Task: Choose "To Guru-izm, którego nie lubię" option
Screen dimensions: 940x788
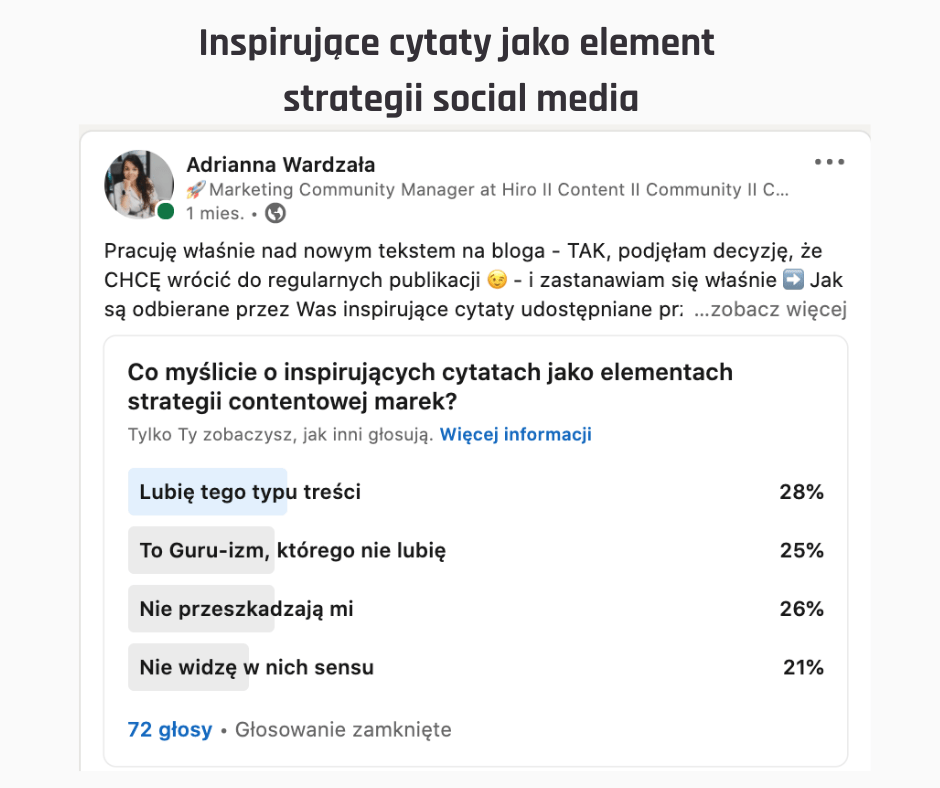Action: coord(292,550)
